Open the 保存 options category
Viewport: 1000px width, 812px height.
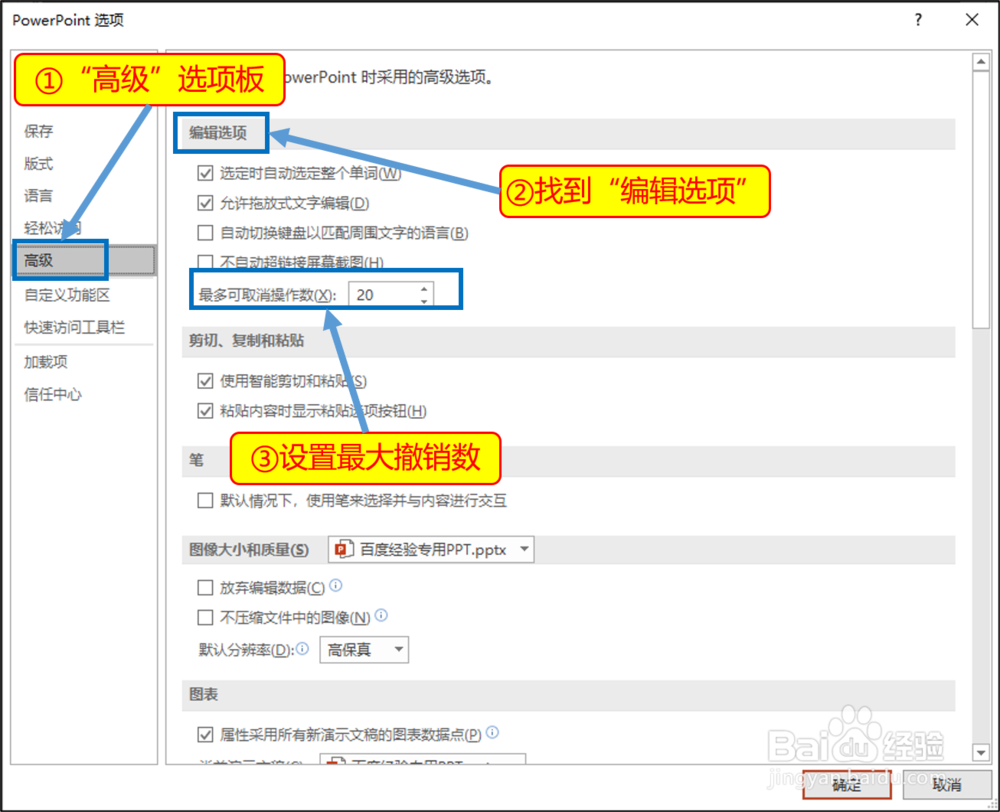[x=38, y=131]
